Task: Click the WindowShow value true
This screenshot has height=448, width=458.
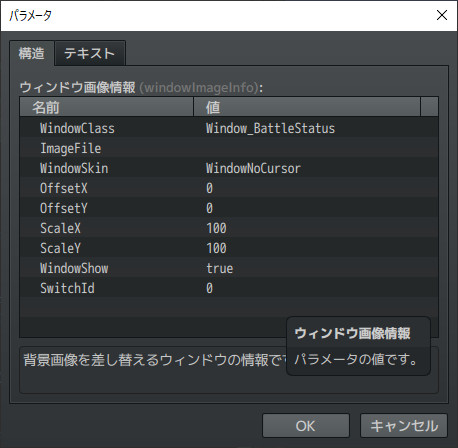Action: pyautogui.click(x=220, y=268)
